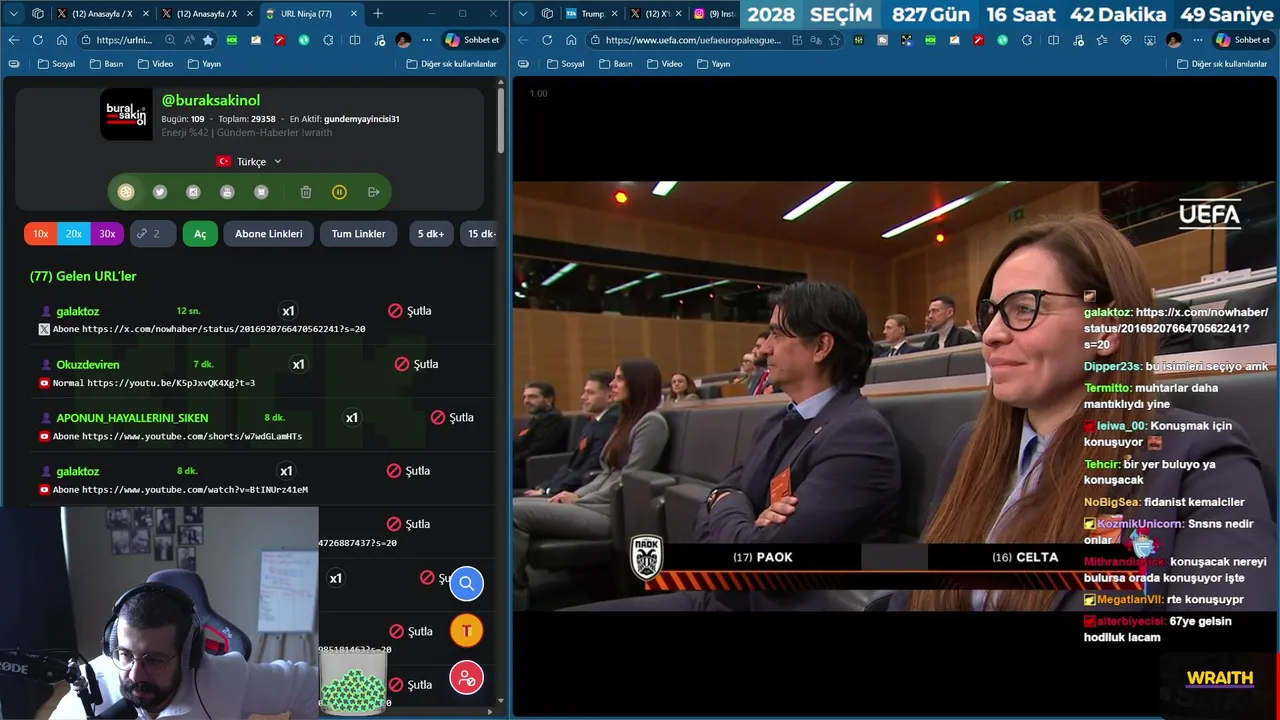Screen dimensions: 1280x720
Task: Select the 30x multiplier
Action: click(x=107, y=234)
